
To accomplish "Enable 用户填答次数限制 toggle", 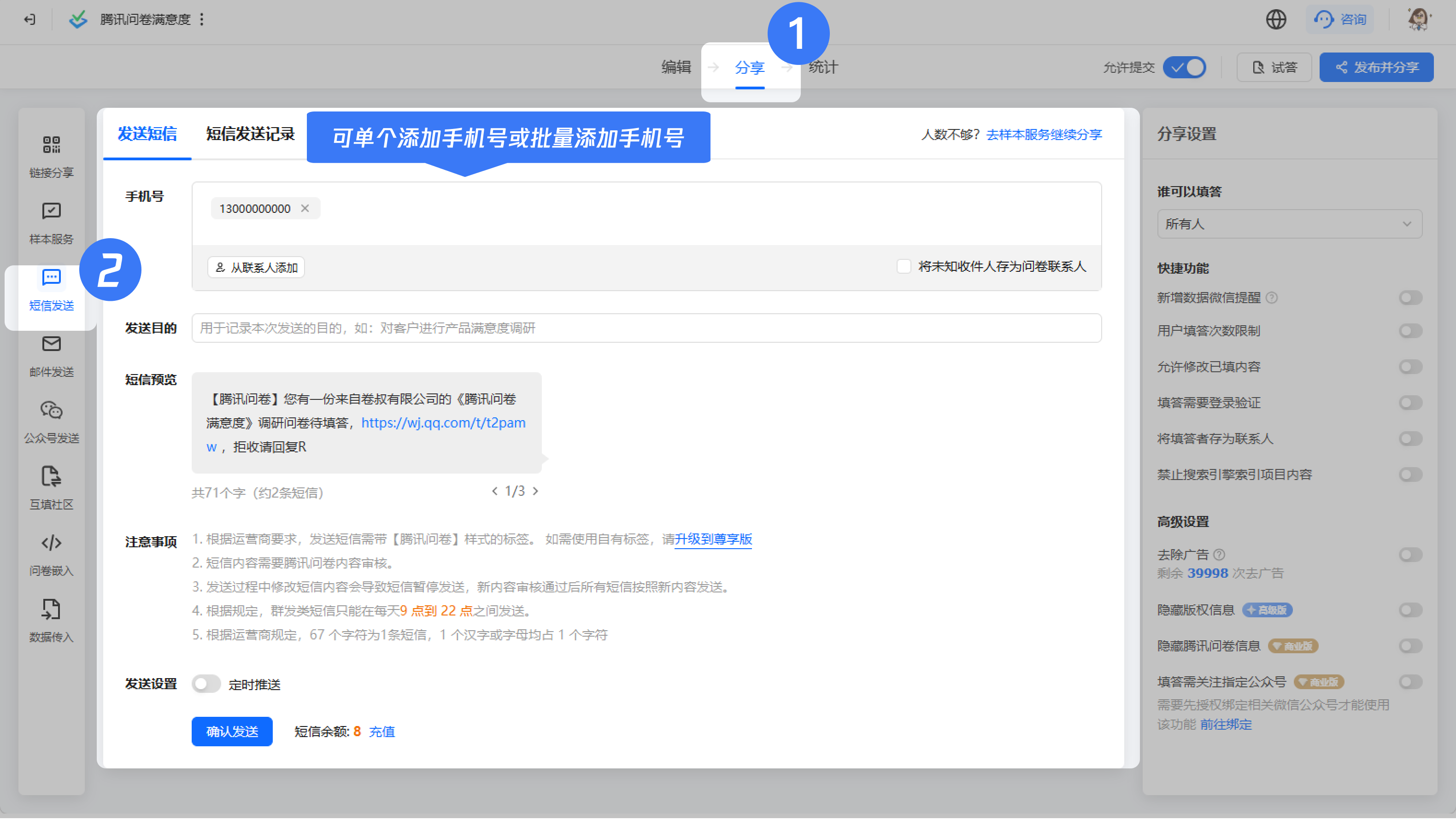I will point(1410,331).
